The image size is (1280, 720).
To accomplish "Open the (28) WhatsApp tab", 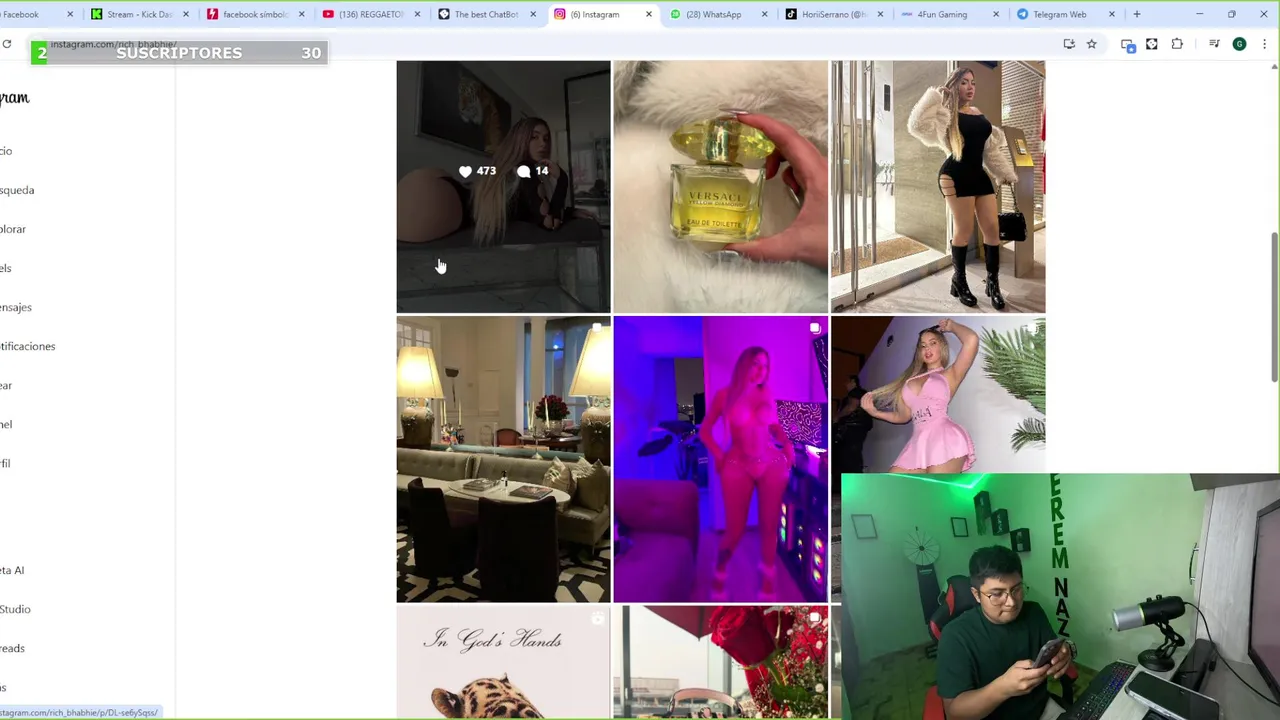I will [716, 14].
